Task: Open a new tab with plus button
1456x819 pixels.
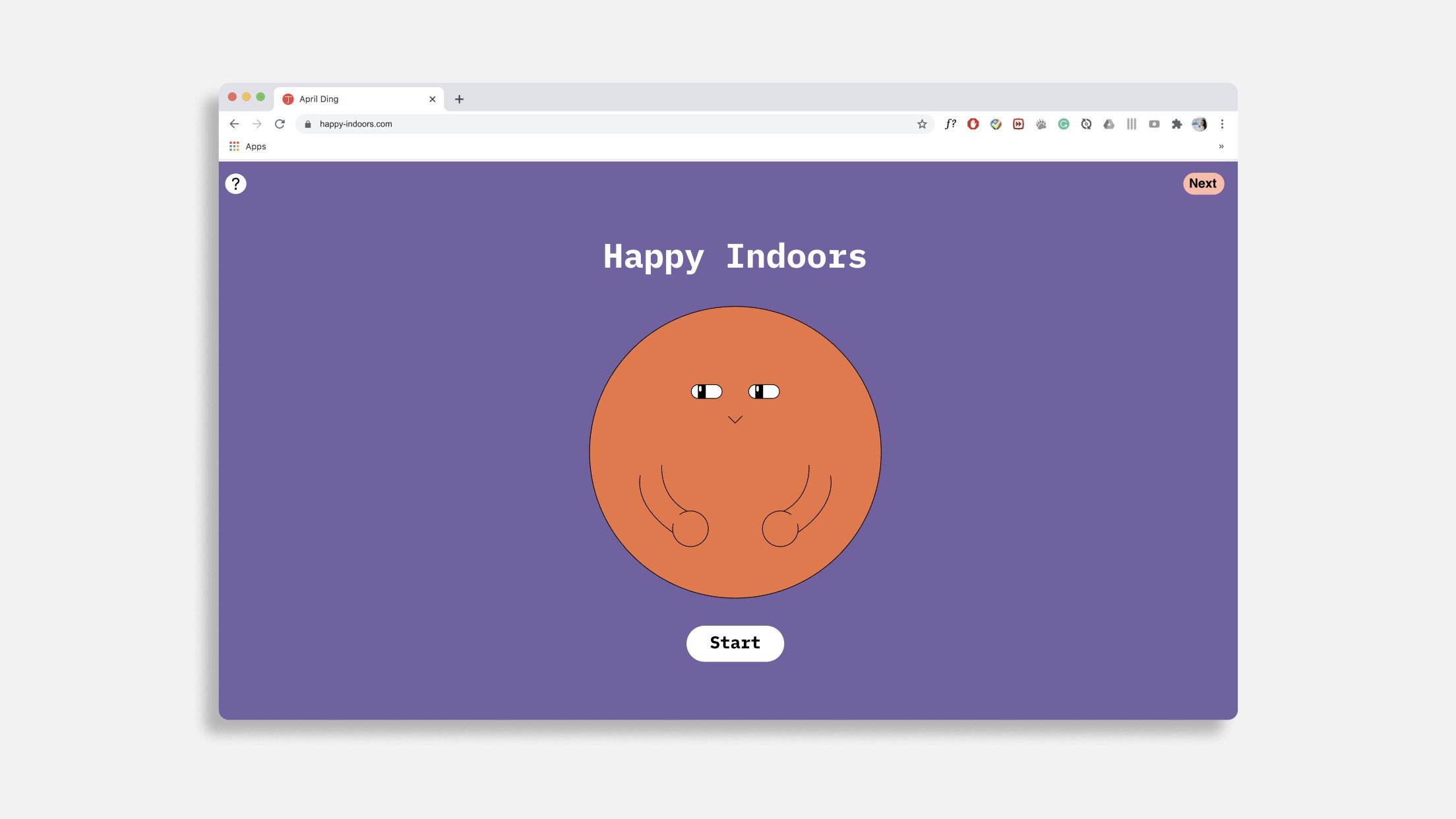Action: click(460, 99)
